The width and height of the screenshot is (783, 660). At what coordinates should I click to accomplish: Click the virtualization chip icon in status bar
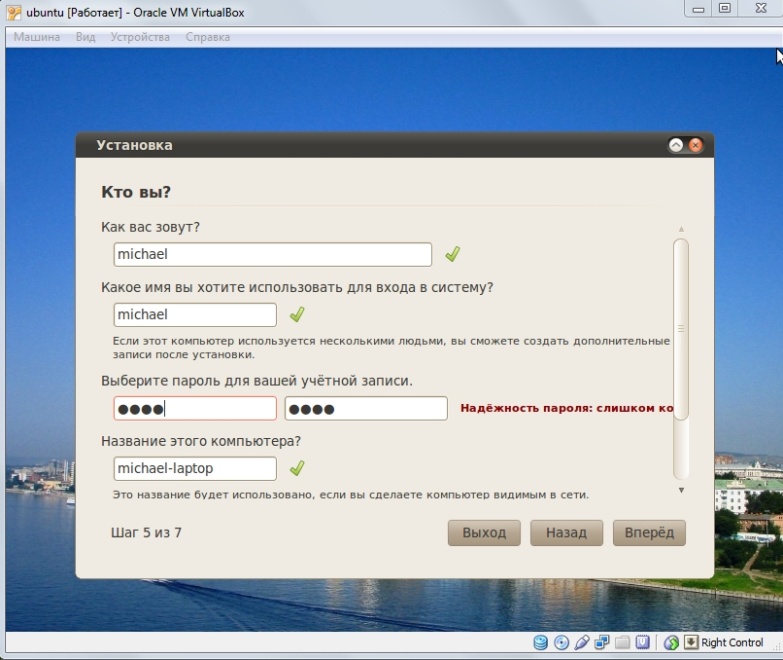point(643,642)
